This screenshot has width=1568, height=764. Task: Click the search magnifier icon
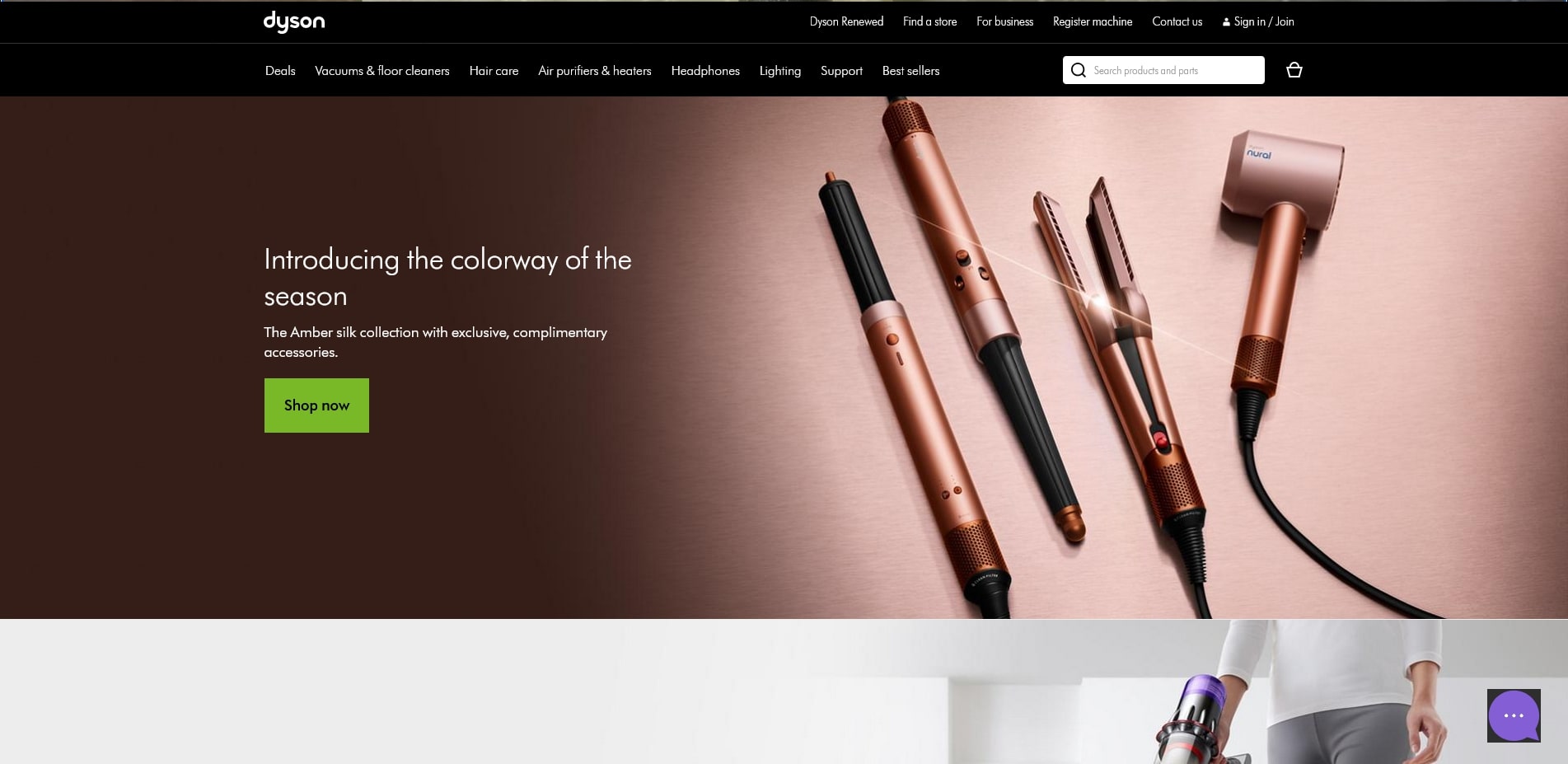tap(1078, 70)
